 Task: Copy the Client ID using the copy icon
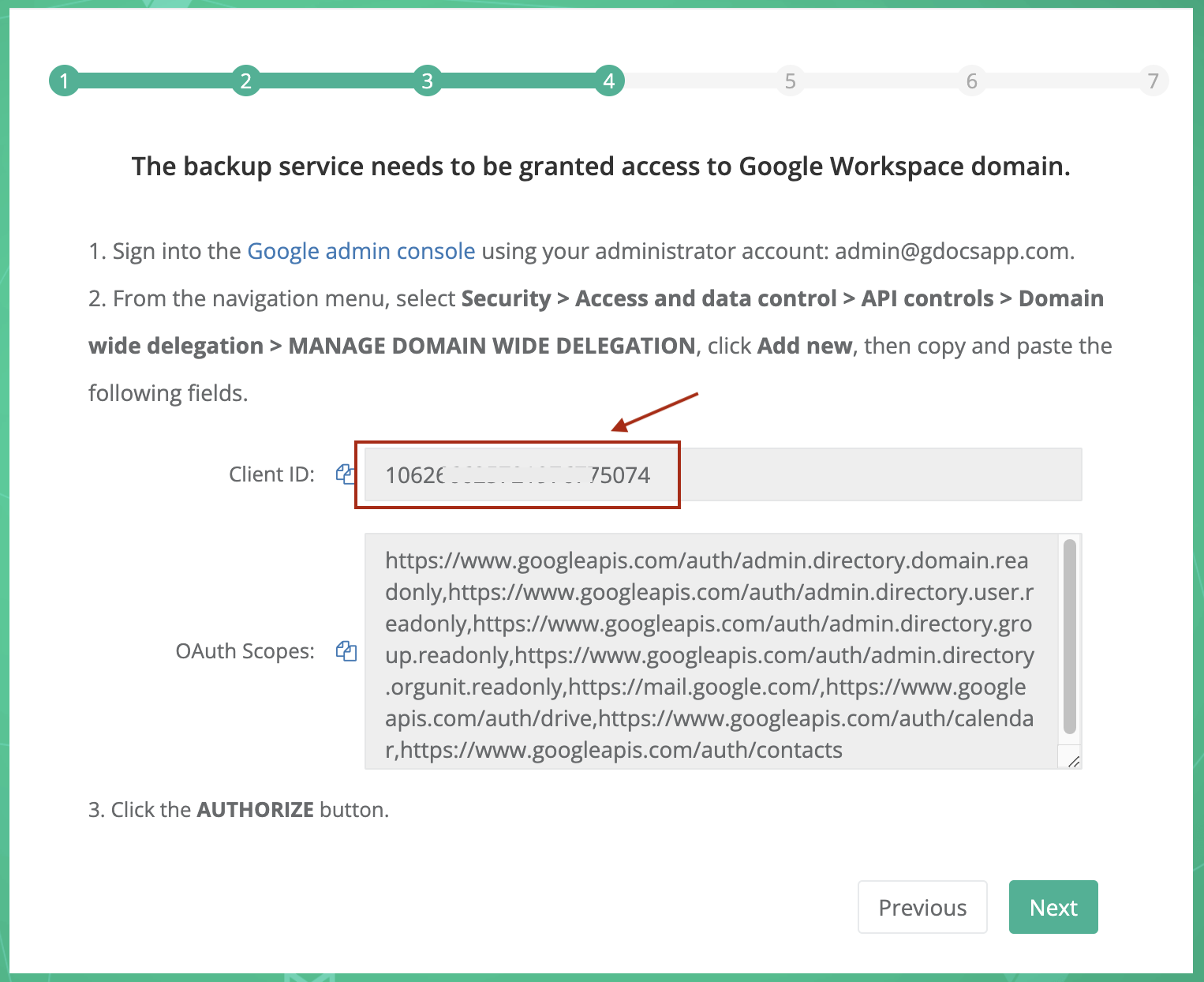click(x=346, y=474)
